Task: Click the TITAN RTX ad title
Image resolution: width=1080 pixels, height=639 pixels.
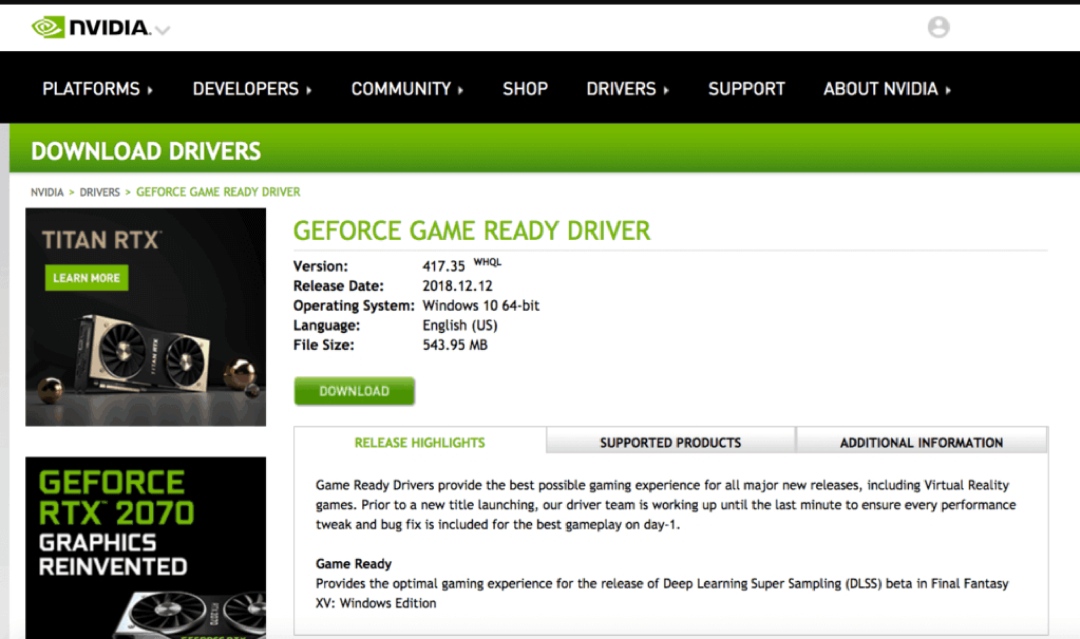Action: point(101,240)
